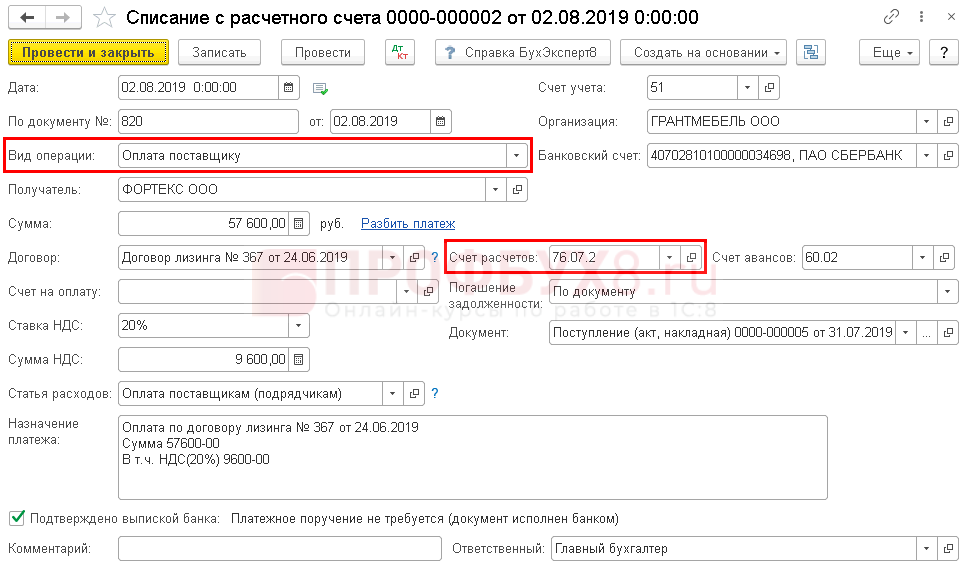Click Записать button
The height and width of the screenshot is (566, 967).
(x=219, y=52)
